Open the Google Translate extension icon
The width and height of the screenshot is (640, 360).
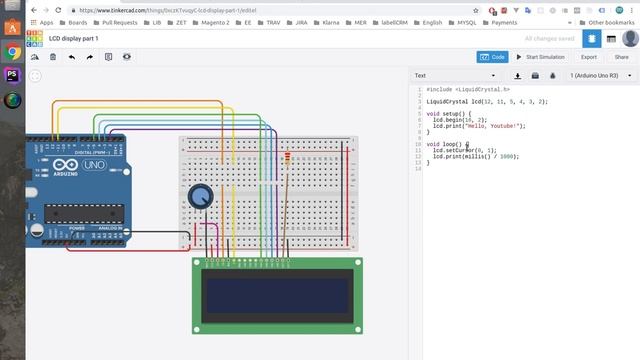pyautogui.click(x=528, y=11)
